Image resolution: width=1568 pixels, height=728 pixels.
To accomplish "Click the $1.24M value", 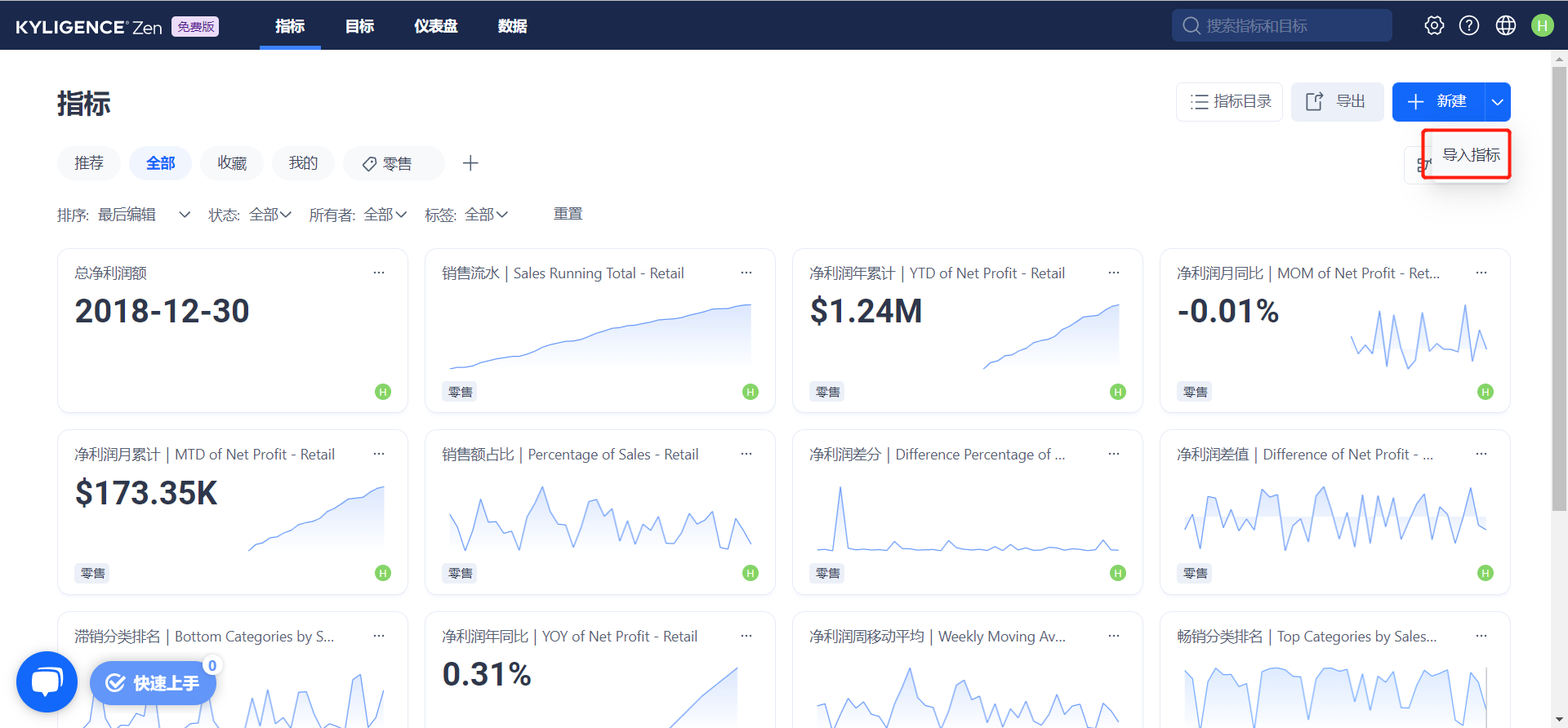I will (866, 311).
